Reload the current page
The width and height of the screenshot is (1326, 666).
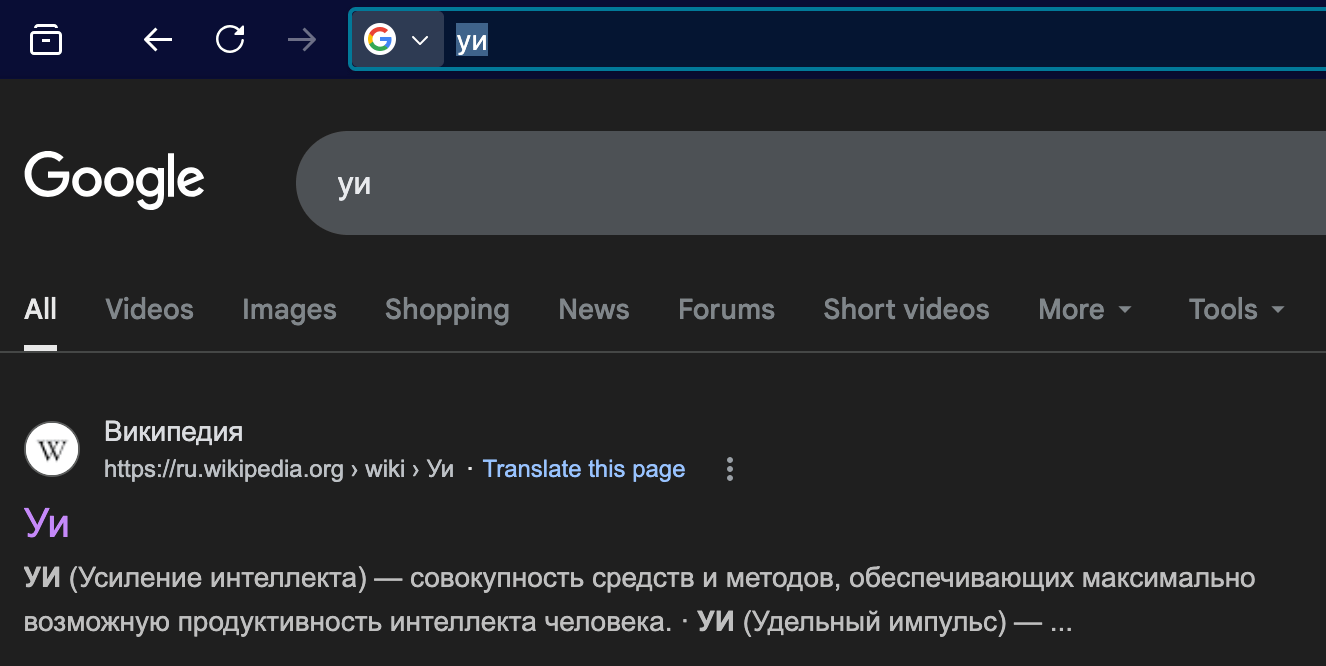[x=230, y=39]
